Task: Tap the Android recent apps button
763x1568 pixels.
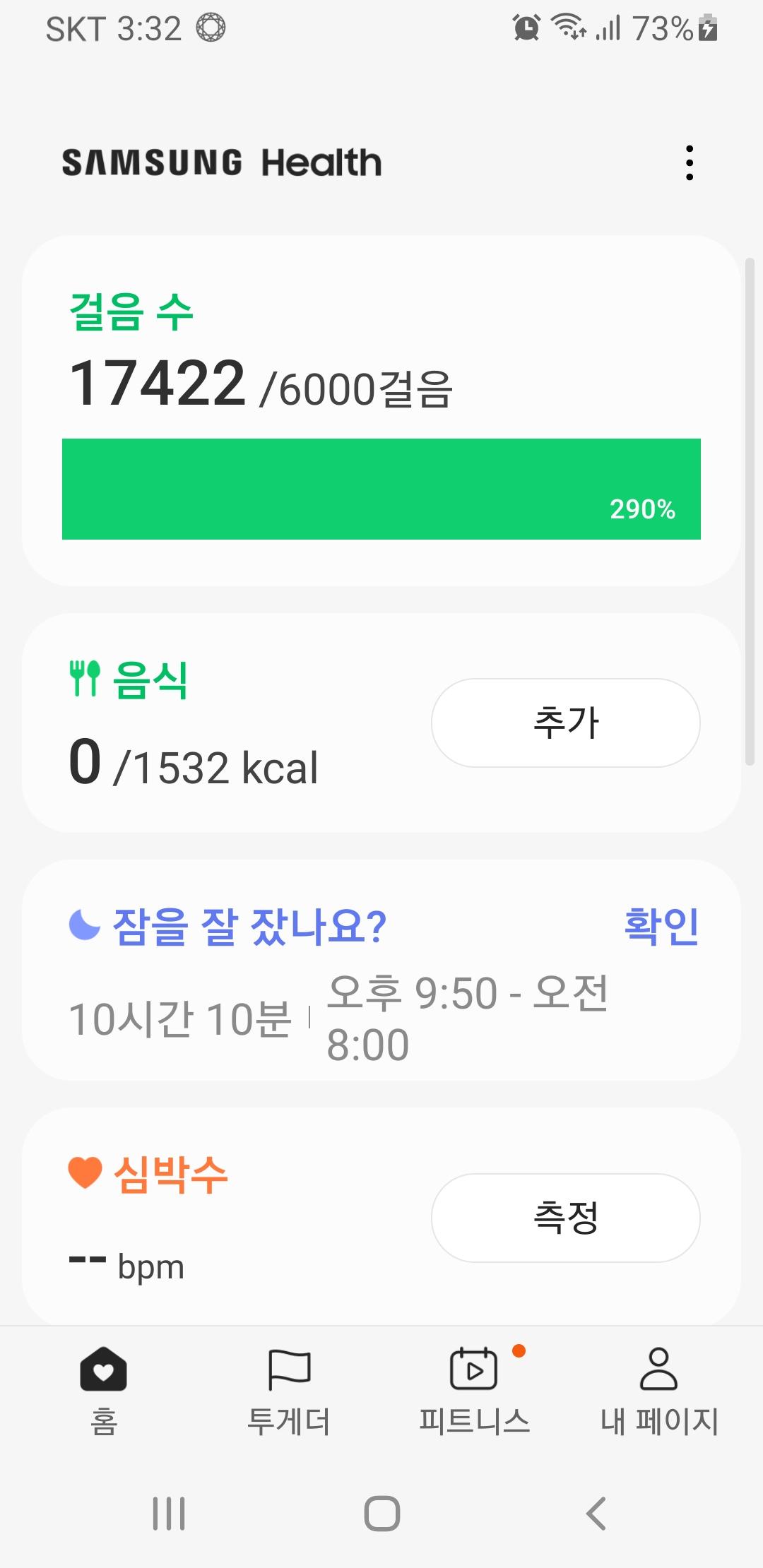Action: tap(169, 1513)
